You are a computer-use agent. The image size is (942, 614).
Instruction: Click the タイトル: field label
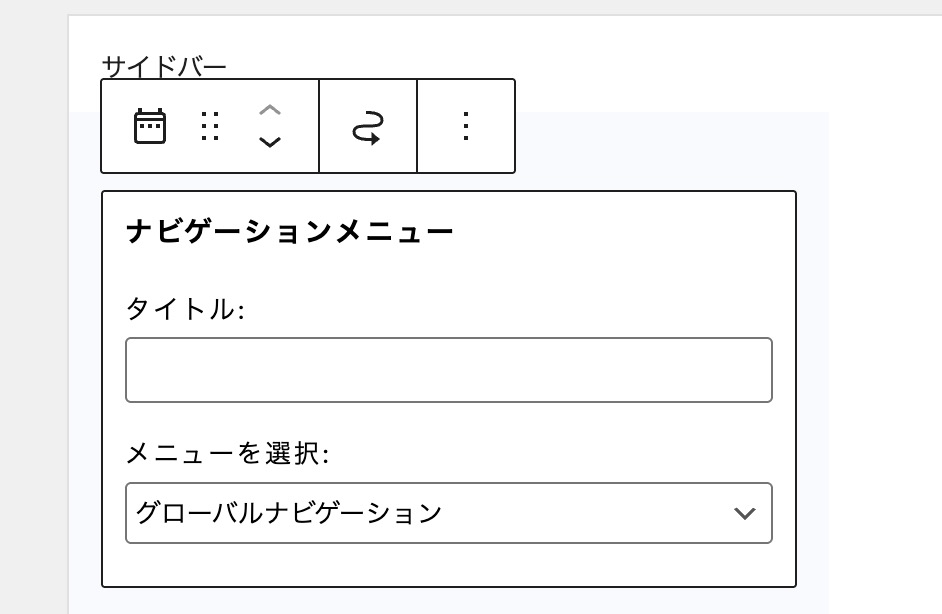coord(185,309)
